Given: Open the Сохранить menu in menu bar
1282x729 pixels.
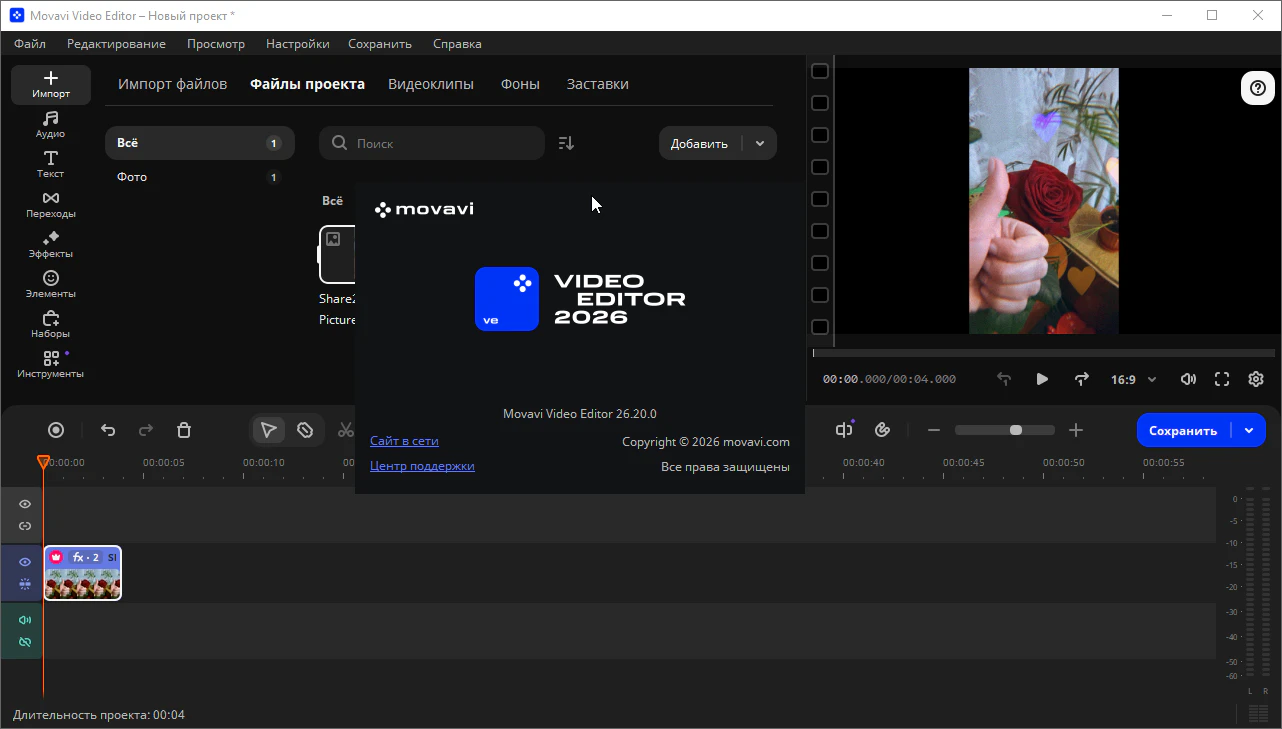Looking at the screenshot, I should point(380,44).
